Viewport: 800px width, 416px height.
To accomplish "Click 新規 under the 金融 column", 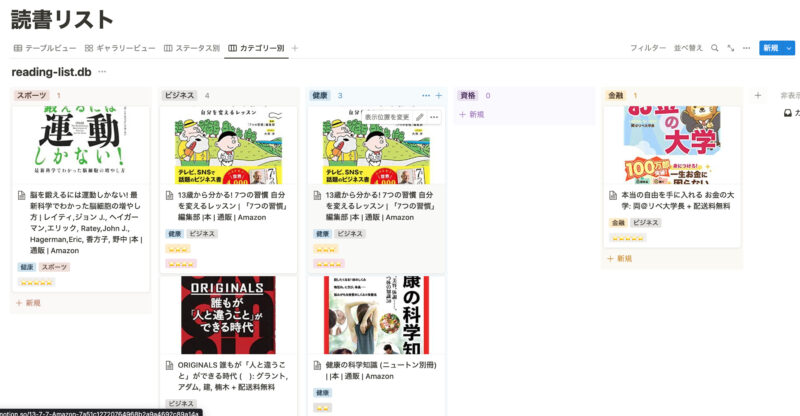I will point(620,258).
